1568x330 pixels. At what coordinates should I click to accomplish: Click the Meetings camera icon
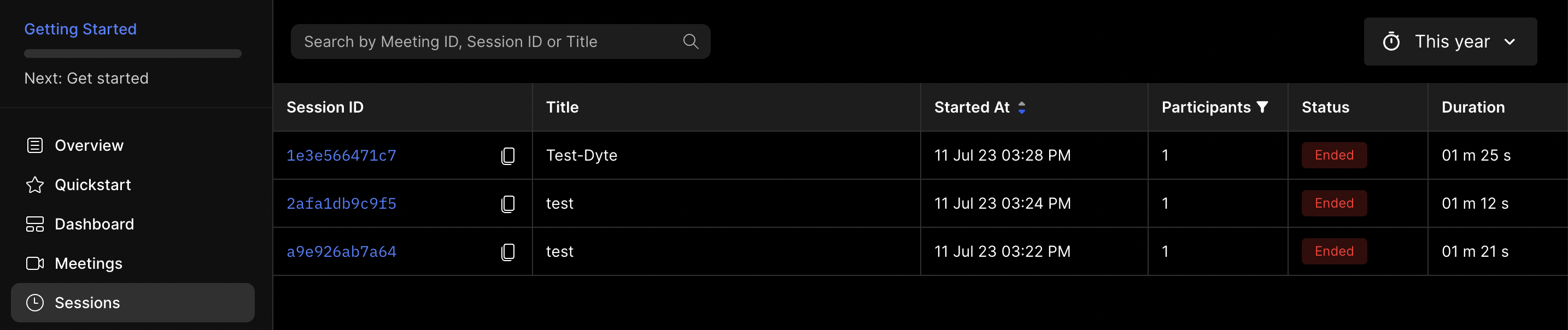(x=34, y=263)
